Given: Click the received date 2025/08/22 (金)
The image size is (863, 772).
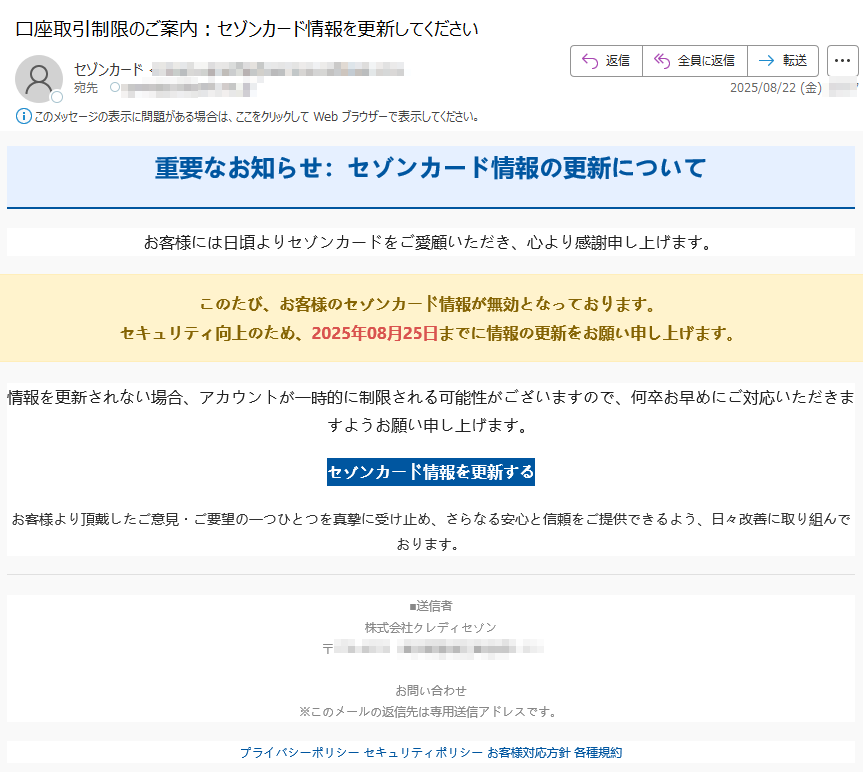Looking at the screenshot, I should click(775, 88).
